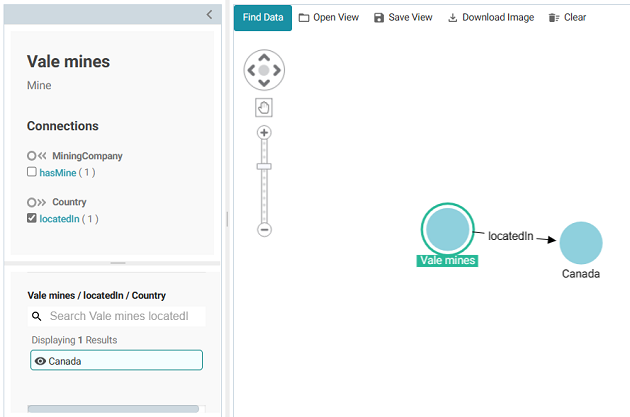
Task: Click Save View in the toolbar
Action: pyautogui.click(x=403, y=18)
